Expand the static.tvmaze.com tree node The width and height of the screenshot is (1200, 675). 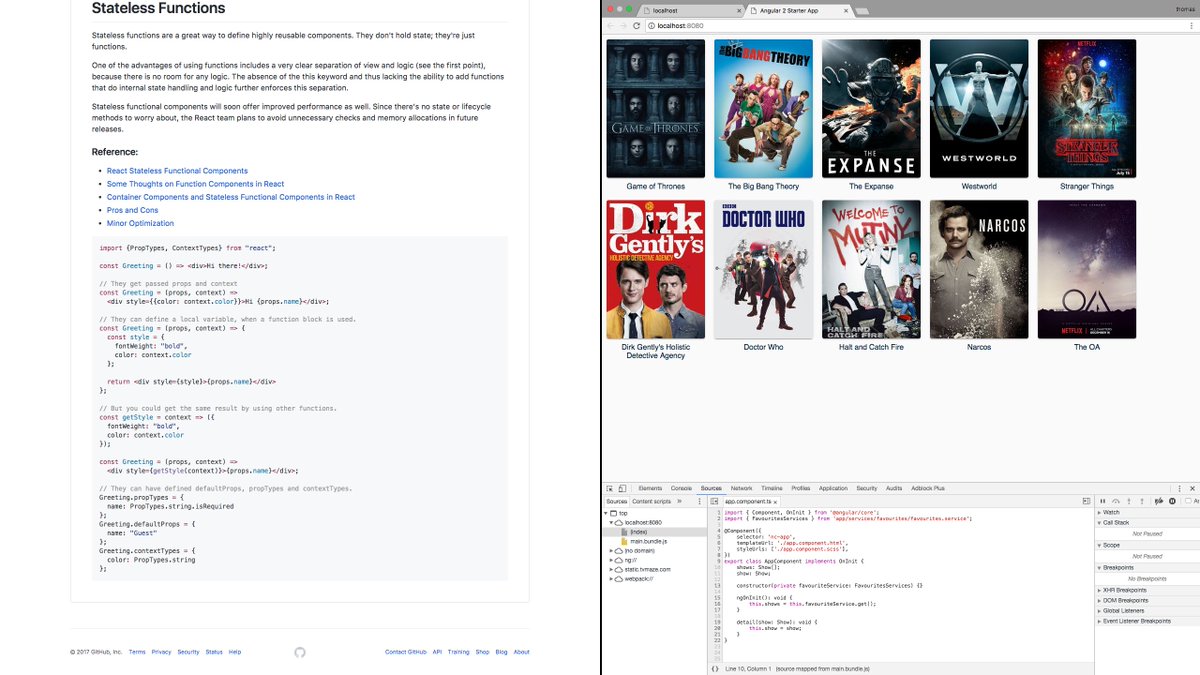click(x=612, y=569)
